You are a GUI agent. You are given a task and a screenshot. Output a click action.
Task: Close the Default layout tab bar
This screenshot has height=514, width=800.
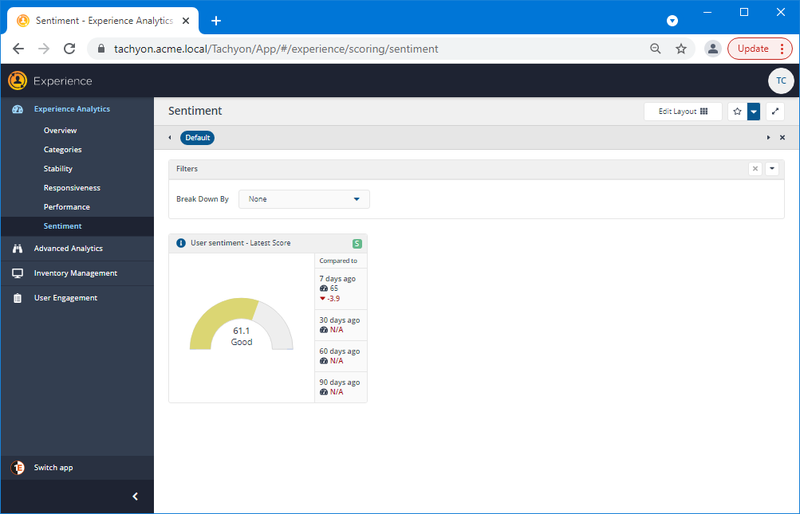[782, 138]
